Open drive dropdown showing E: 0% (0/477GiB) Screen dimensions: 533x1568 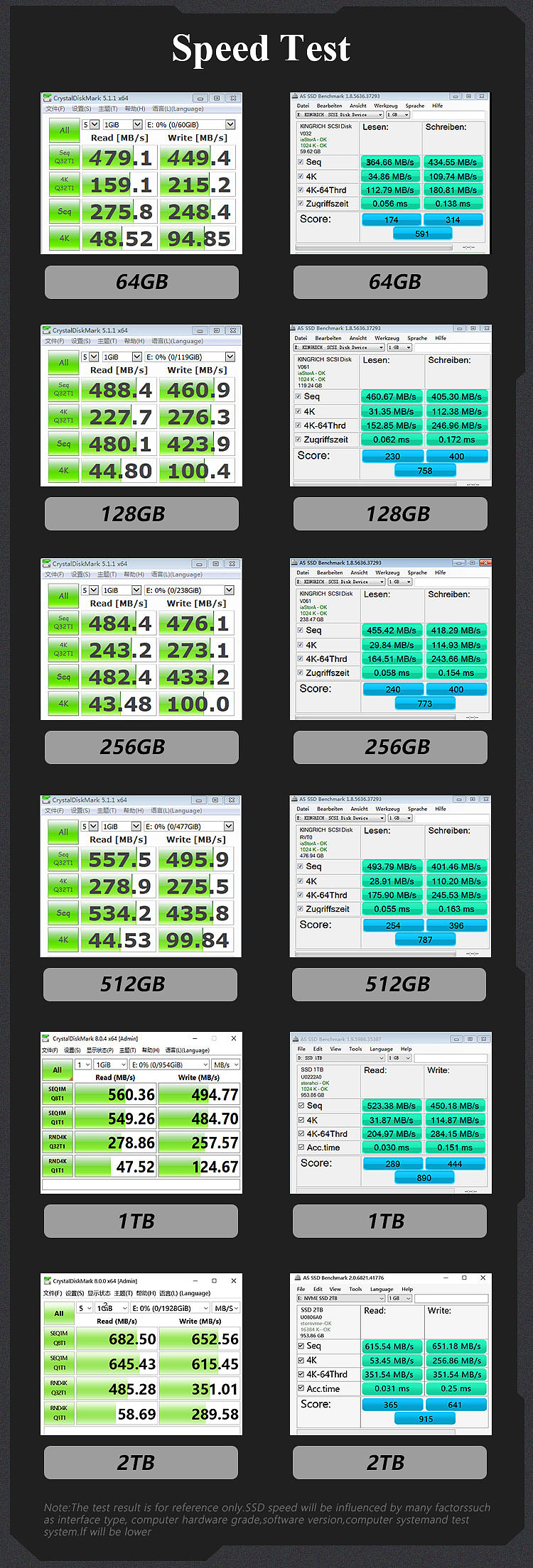click(189, 827)
